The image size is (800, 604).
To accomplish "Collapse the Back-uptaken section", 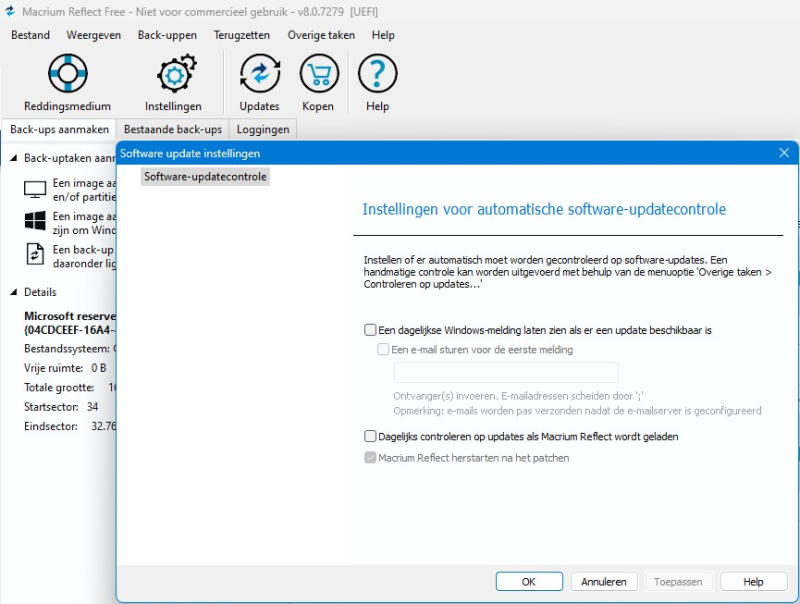I will tap(14, 158).
